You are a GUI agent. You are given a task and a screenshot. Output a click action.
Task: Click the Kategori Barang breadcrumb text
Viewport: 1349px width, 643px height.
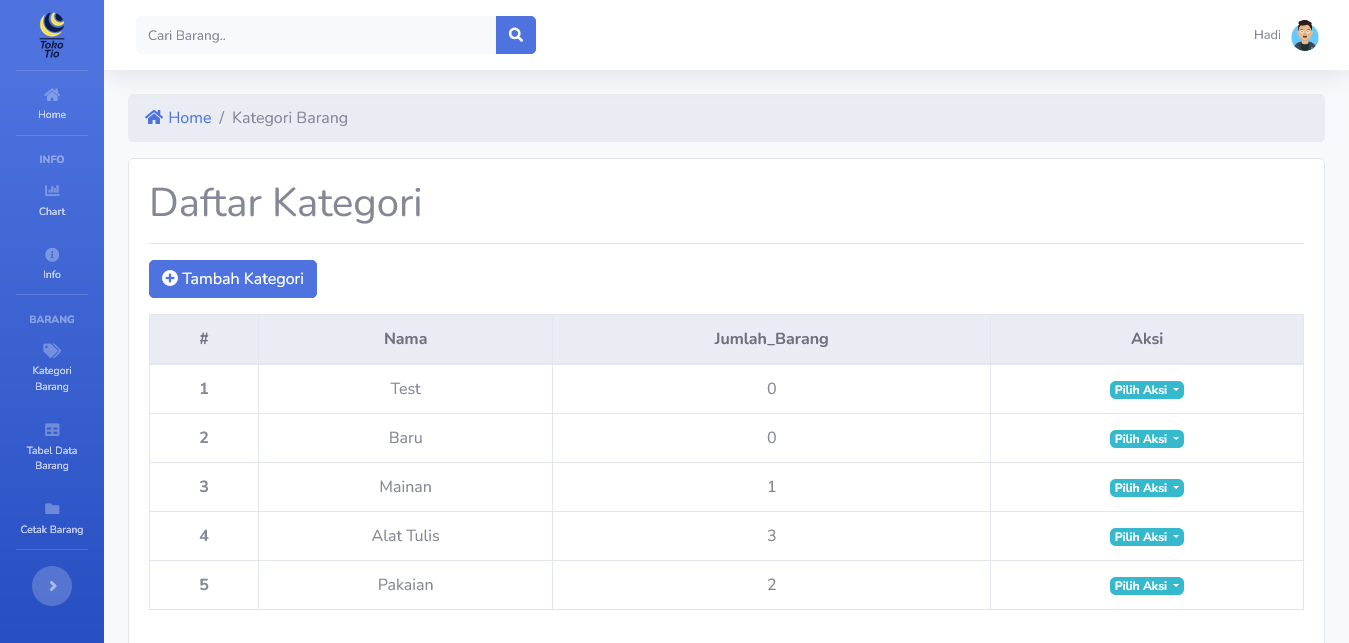click(x=290, y=118)
